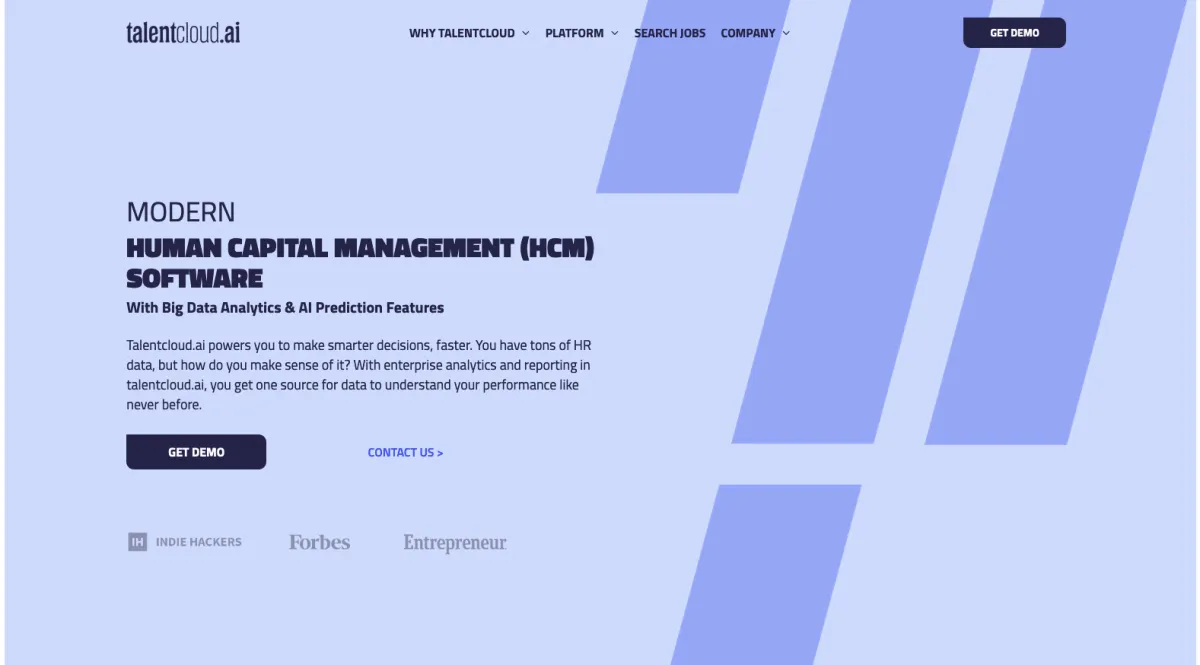The height and width of the screenshot is (665, 1200).
Task: Click the Entrepreneur logo
Action: [x=455, y=543]
